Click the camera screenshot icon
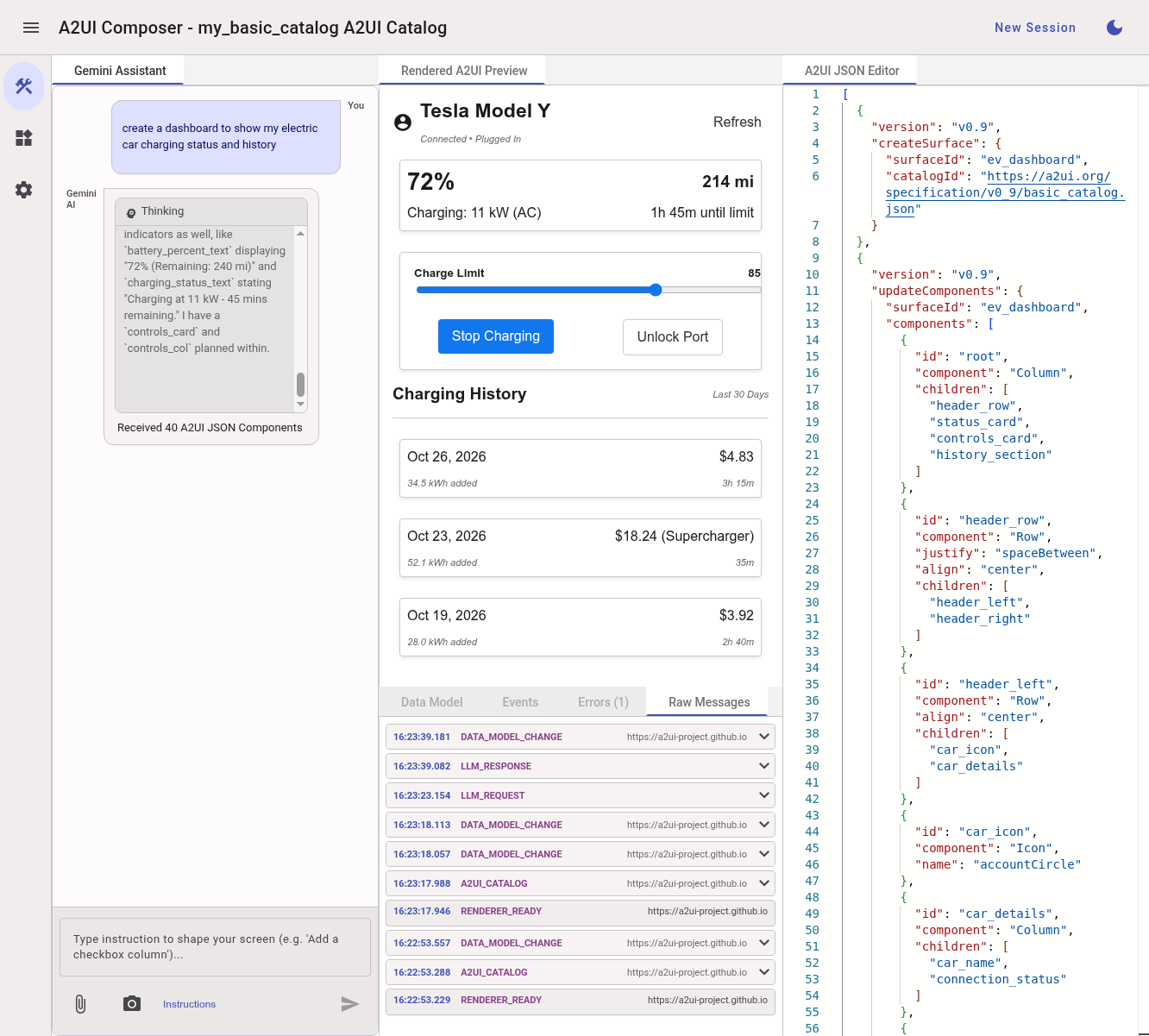1149x1036 pixels. (x=132, y=1004)
